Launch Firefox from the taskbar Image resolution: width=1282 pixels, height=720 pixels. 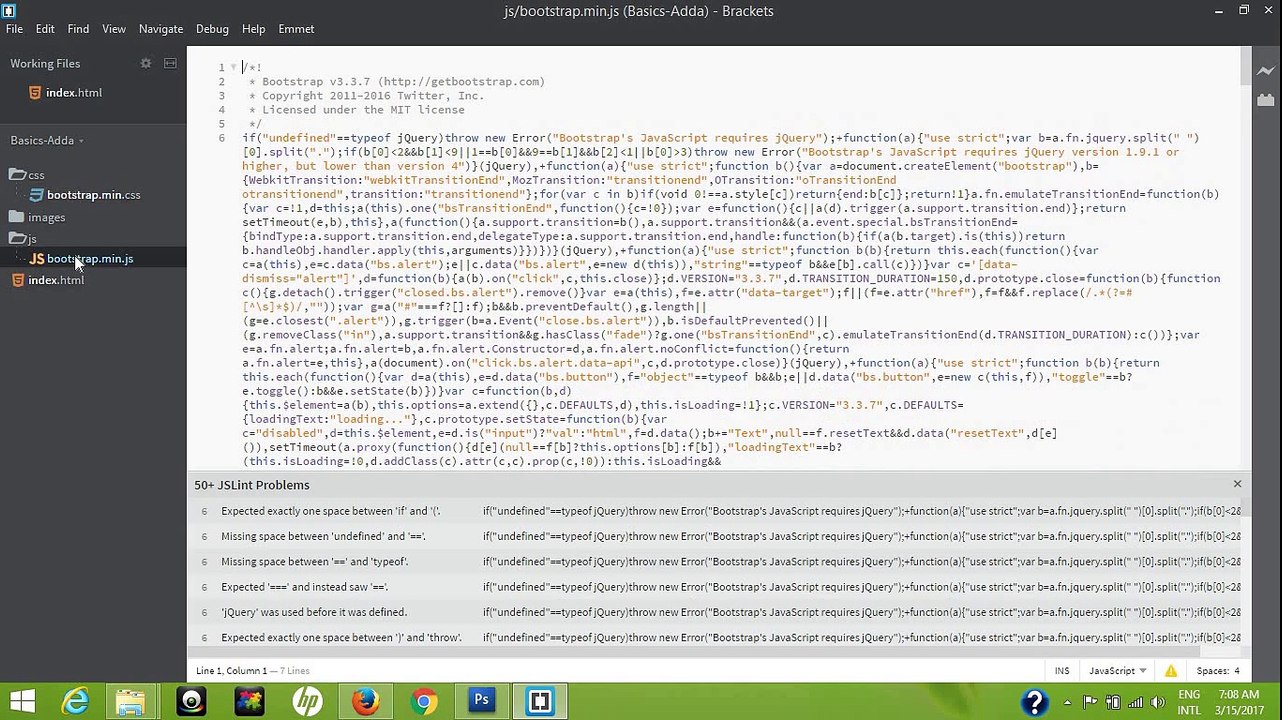pos(365,701)
